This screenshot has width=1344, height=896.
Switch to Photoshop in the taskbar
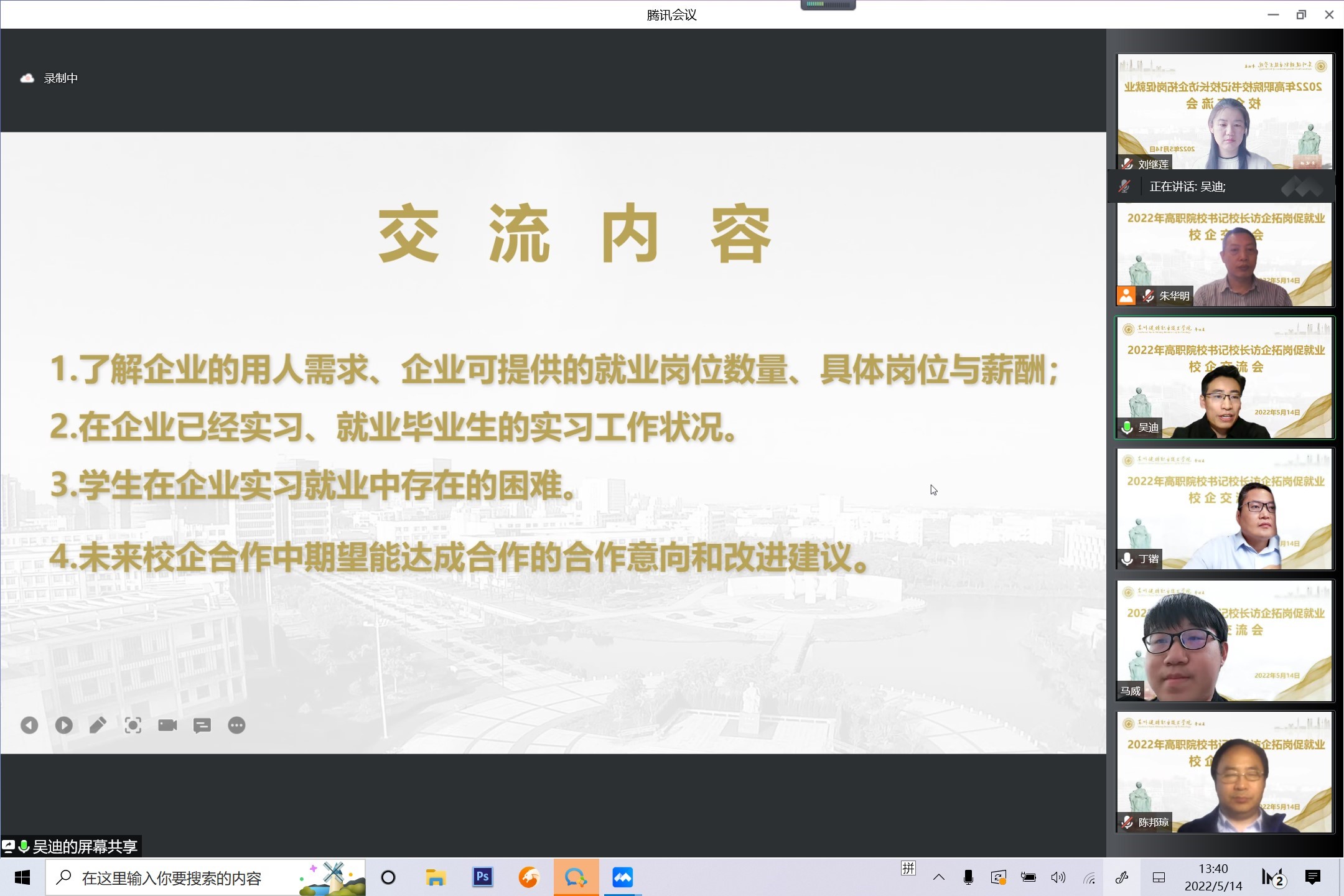(482, 878)
